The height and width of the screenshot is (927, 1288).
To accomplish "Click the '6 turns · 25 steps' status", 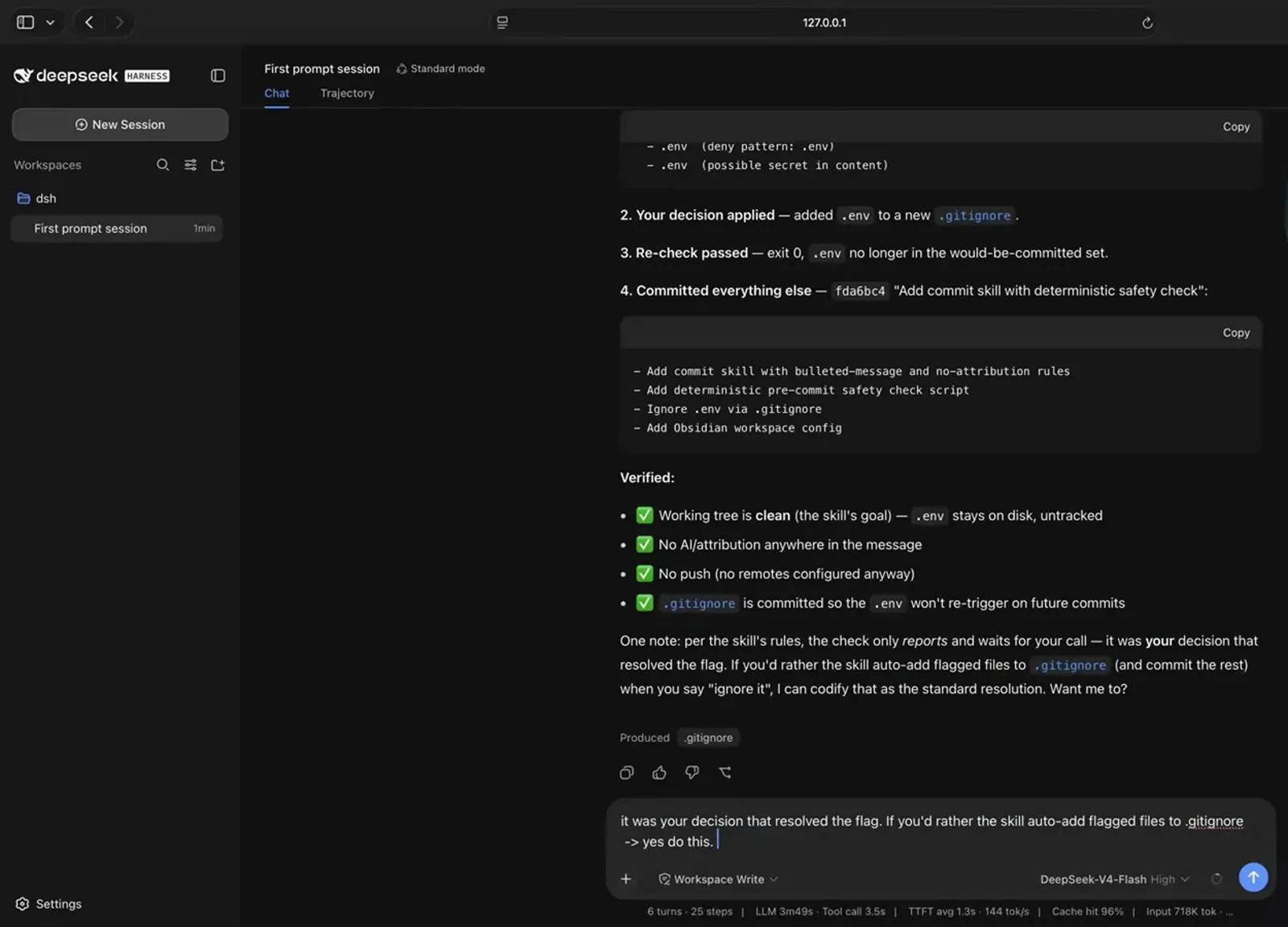I will (x=690, y=912).
